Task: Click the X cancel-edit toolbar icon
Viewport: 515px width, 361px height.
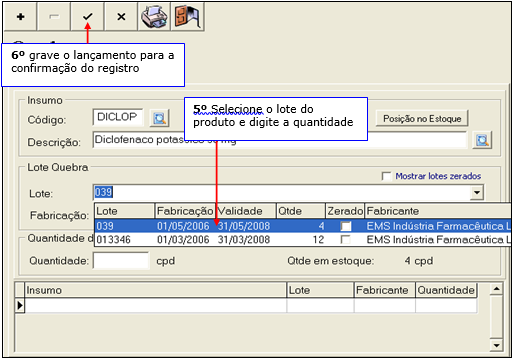Action: coord(121,17)
